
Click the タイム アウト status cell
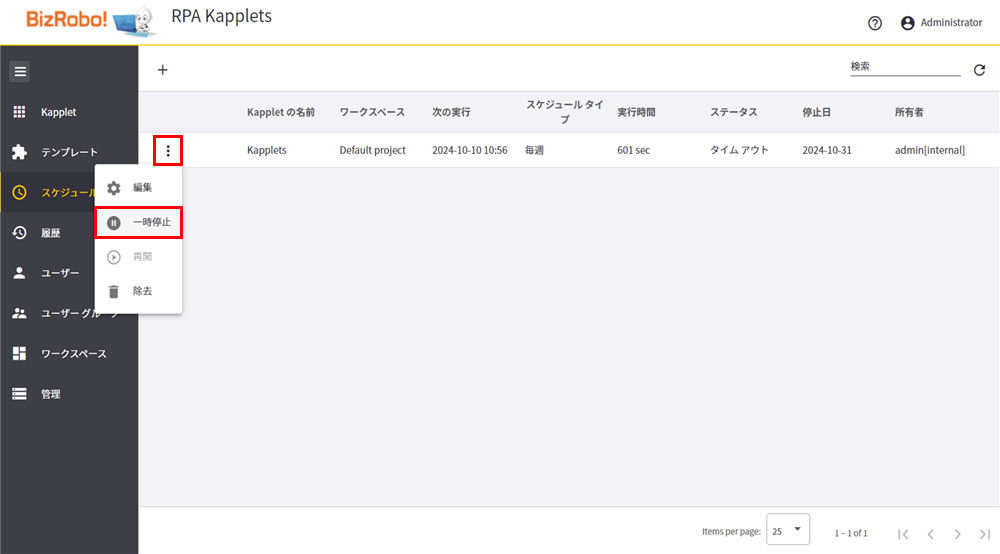click(x=739, y=150)
